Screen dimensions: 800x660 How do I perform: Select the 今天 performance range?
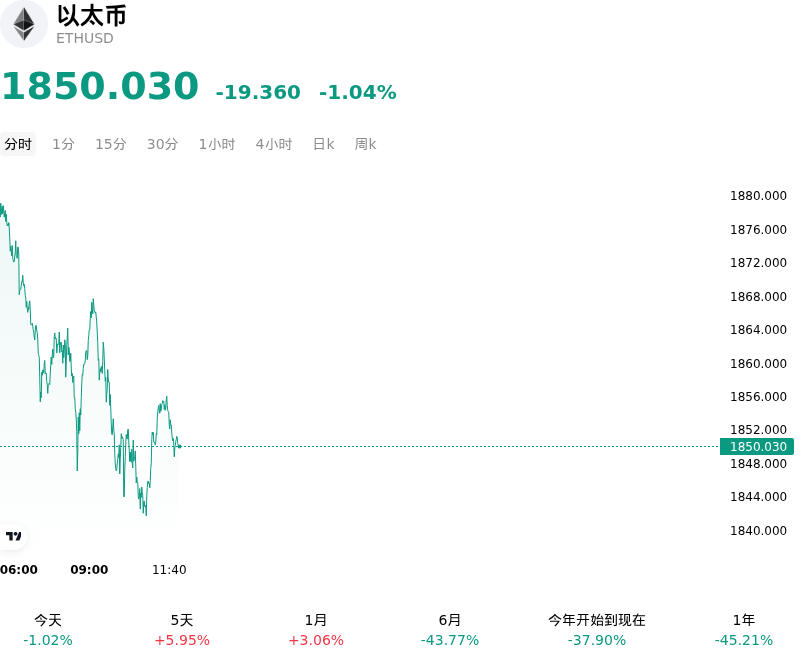[x=48, y=630]
